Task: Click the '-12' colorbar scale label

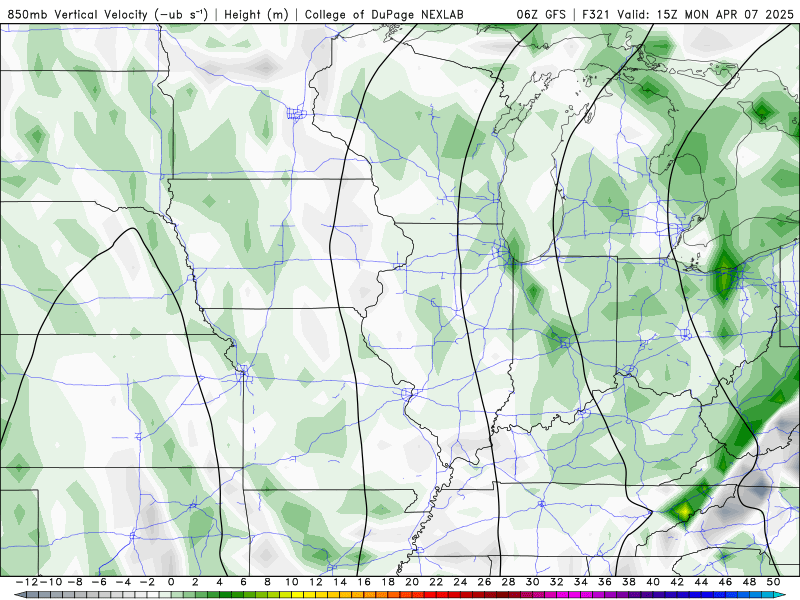Action: (26, 582)
